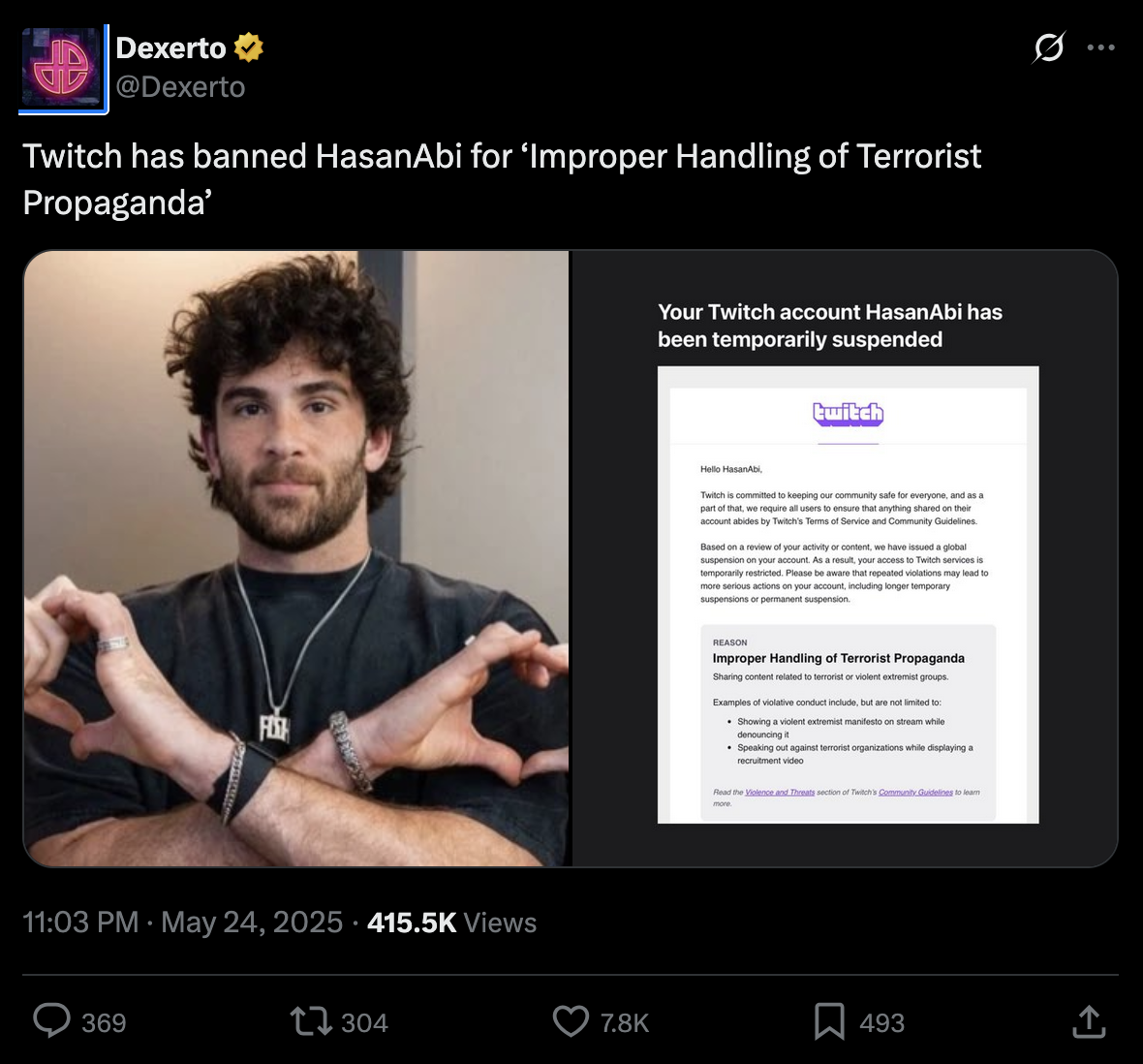
Task: Open the HasanAbi photo on the left
Action: point(296,558)
